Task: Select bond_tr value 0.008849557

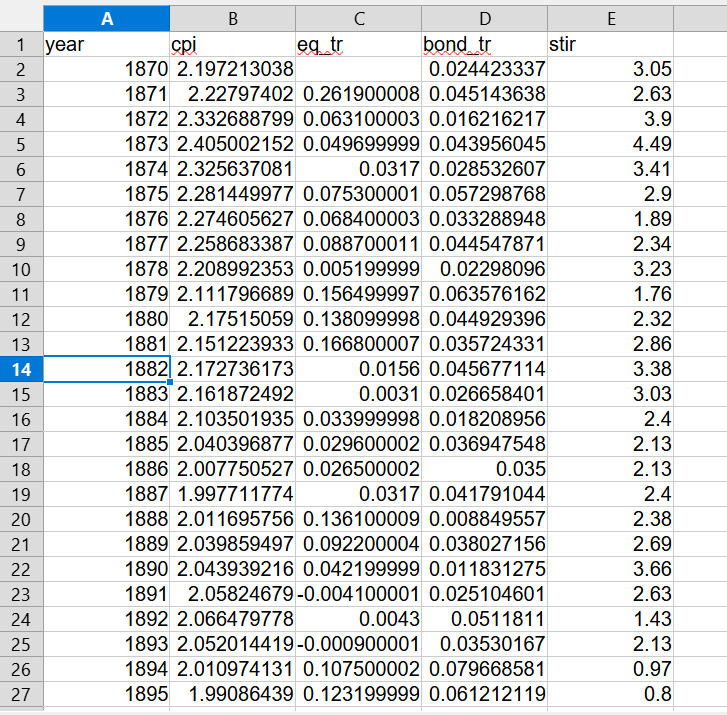Action: (x=485, y=519)
